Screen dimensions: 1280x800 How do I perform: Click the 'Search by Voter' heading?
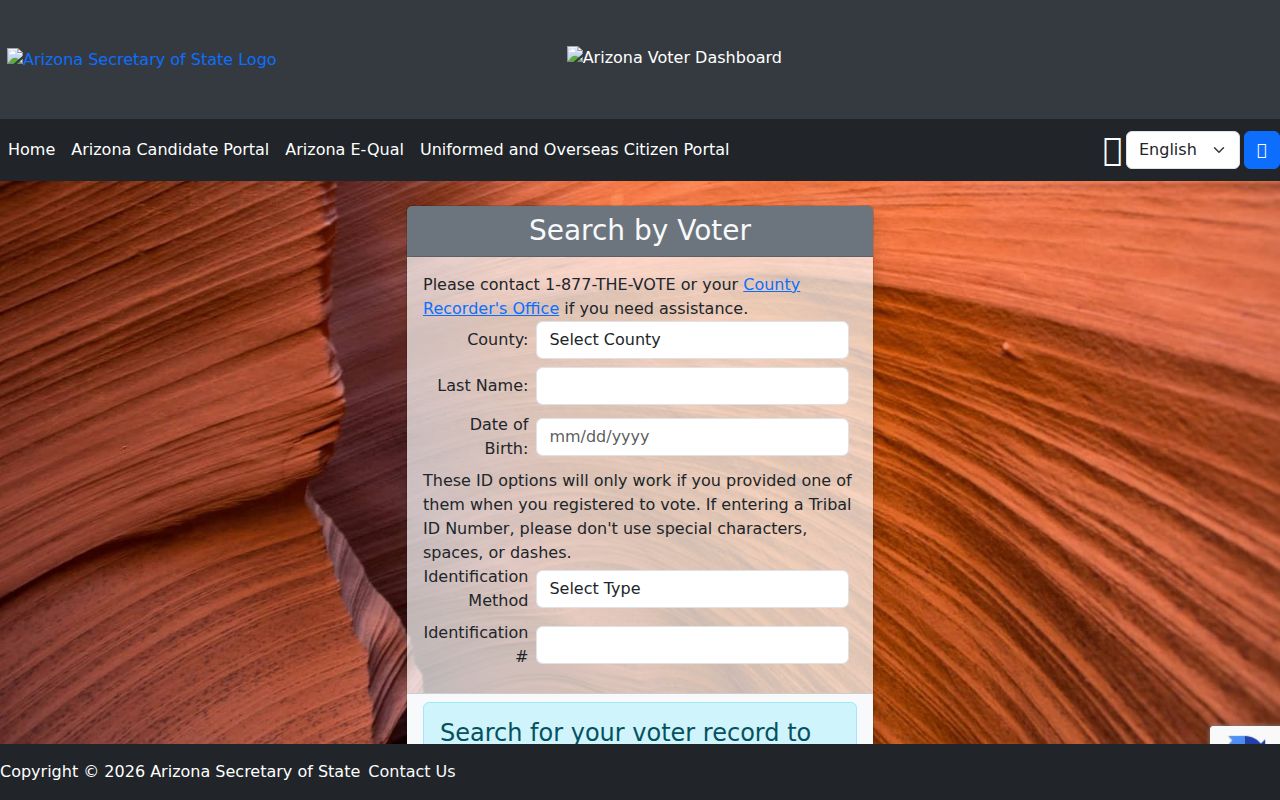click(x=640, y=230)
